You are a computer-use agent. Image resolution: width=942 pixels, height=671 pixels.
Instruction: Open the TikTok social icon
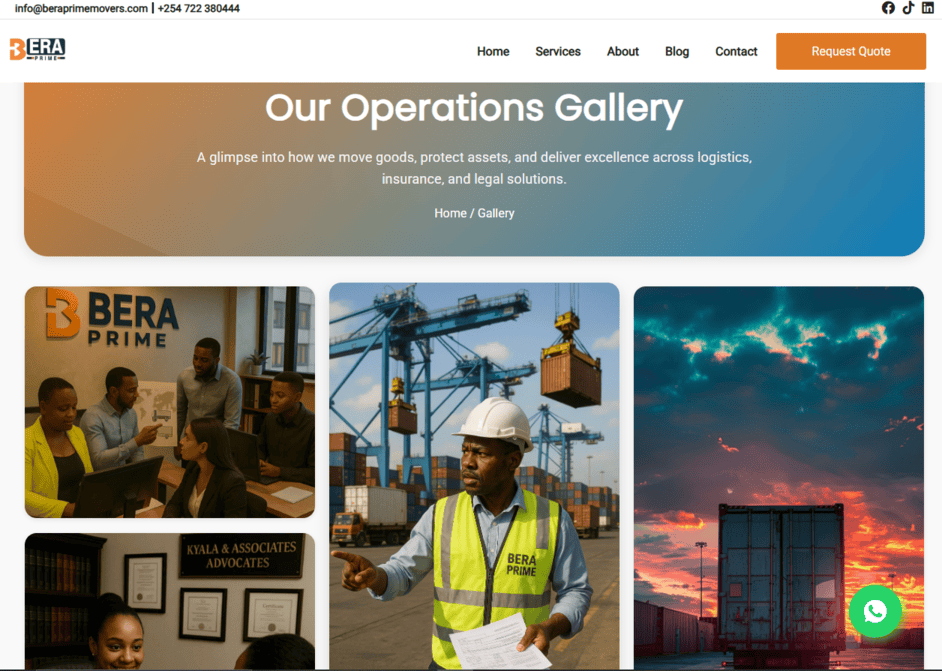[x=908, y=8]
